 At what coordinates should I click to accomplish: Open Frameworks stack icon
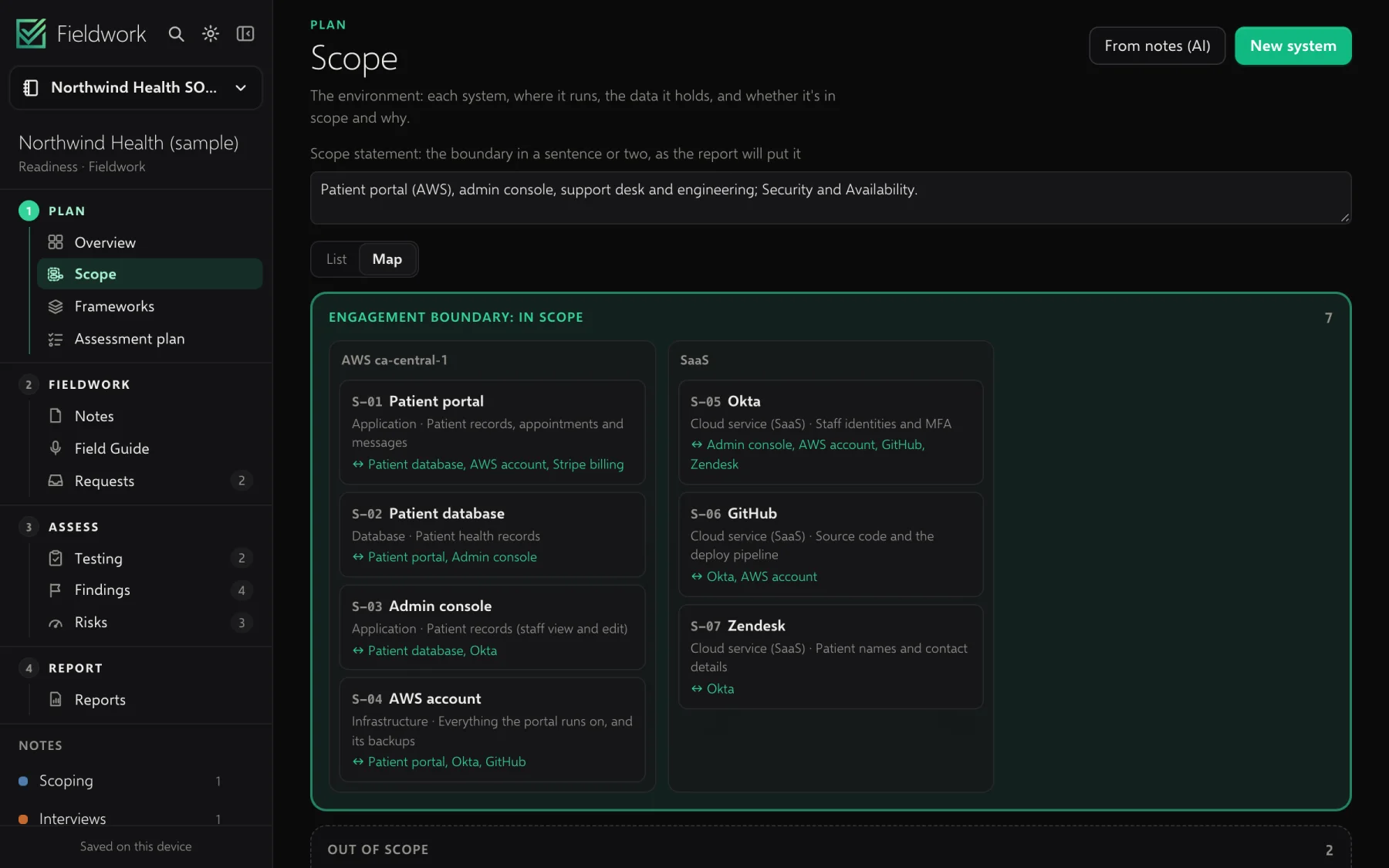[56, 306]
